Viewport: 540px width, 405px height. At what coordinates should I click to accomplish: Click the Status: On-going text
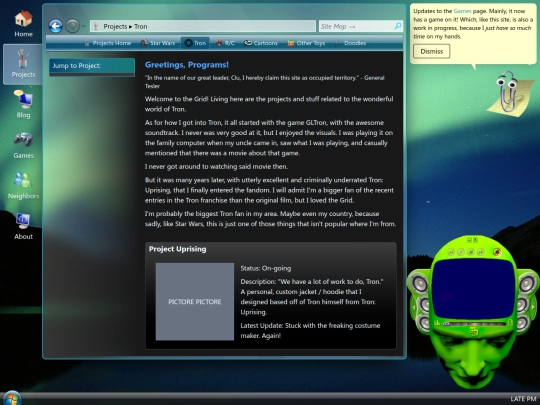click(266, 268)
